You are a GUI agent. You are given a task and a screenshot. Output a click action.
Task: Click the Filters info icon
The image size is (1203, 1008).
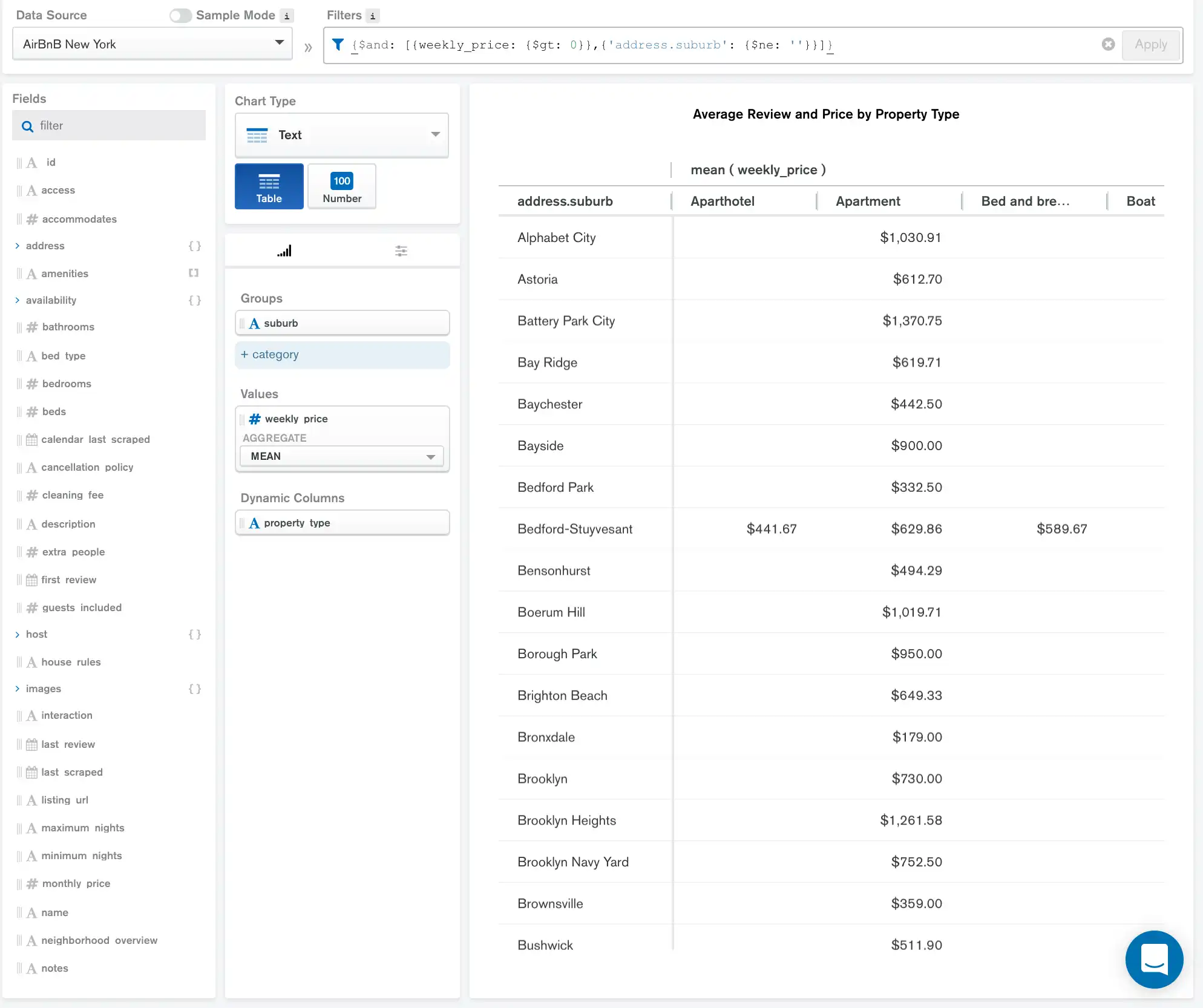point(373,16)
